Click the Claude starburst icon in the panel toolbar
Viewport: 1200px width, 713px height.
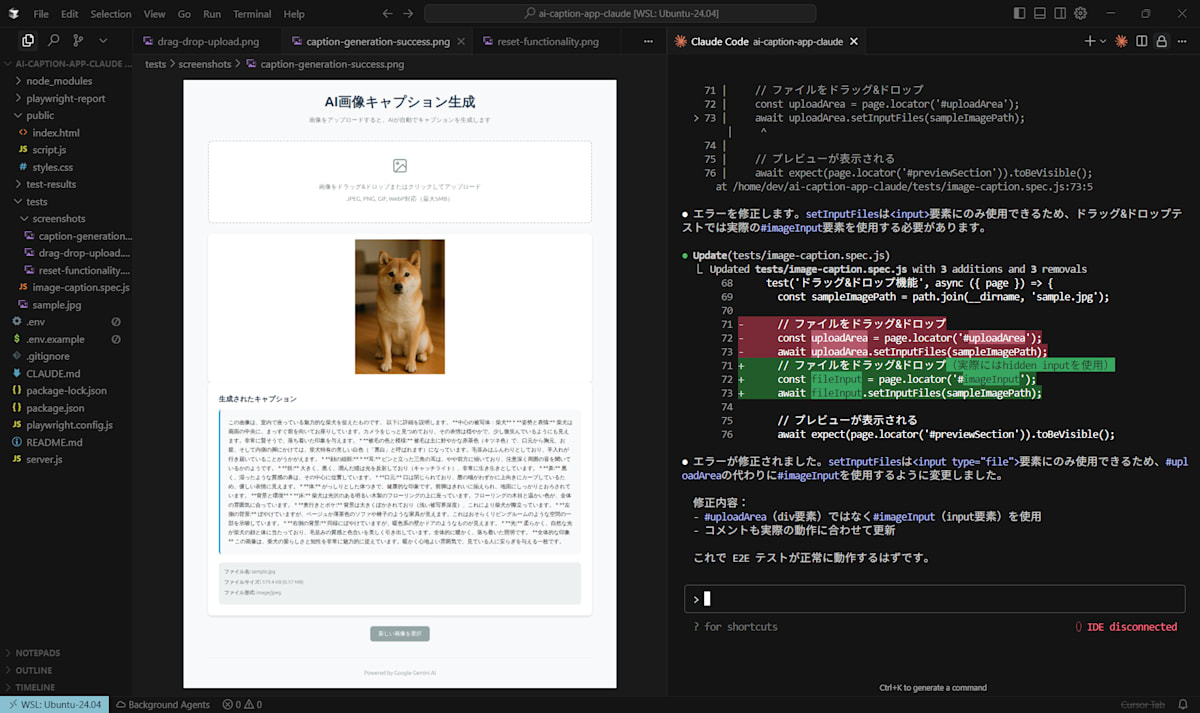coord(1122,41)
